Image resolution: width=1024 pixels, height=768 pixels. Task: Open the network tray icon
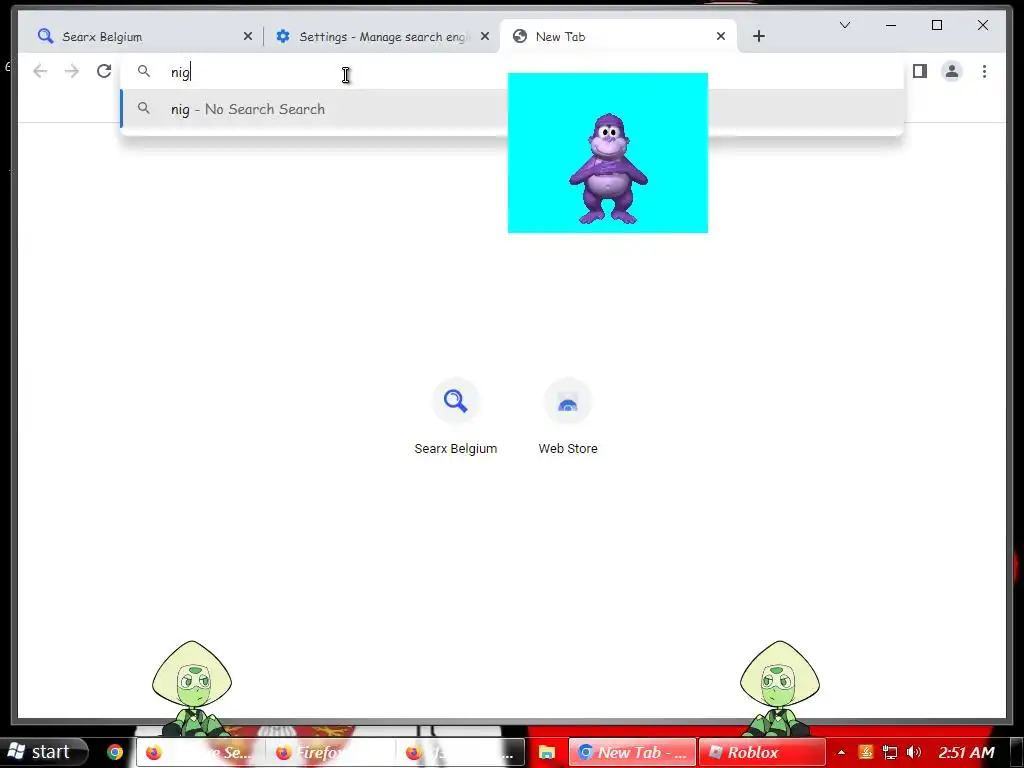pos(889,753)
